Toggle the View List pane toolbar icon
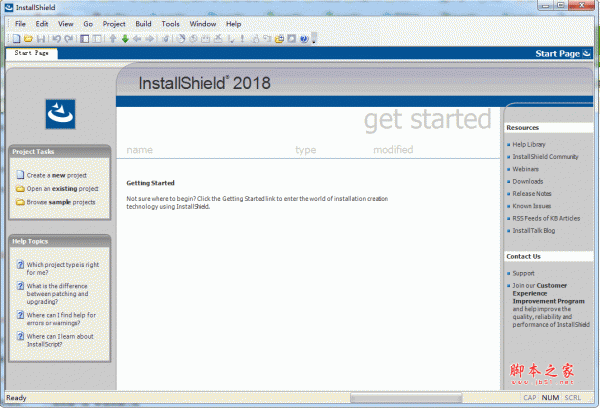The height and width of the screenshot is (408, 600). click(85, 38)
